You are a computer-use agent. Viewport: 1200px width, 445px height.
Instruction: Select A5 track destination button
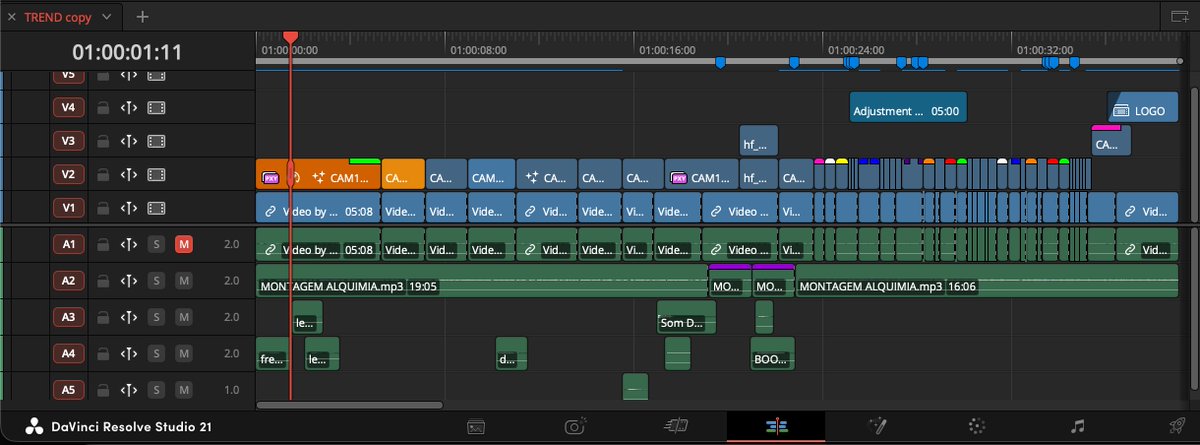point(68,389)
